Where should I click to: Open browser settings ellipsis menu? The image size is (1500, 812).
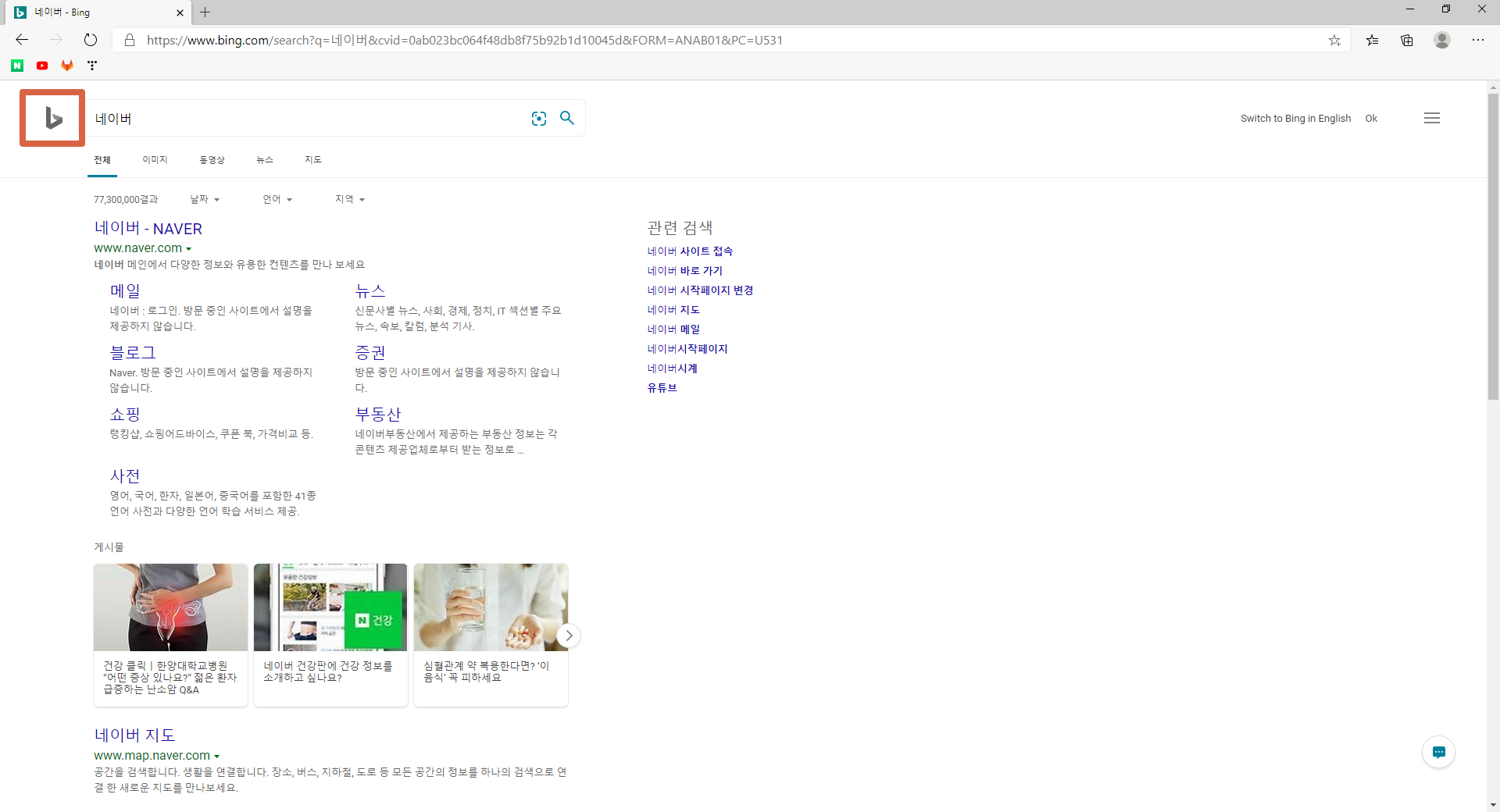(1478, 40)
